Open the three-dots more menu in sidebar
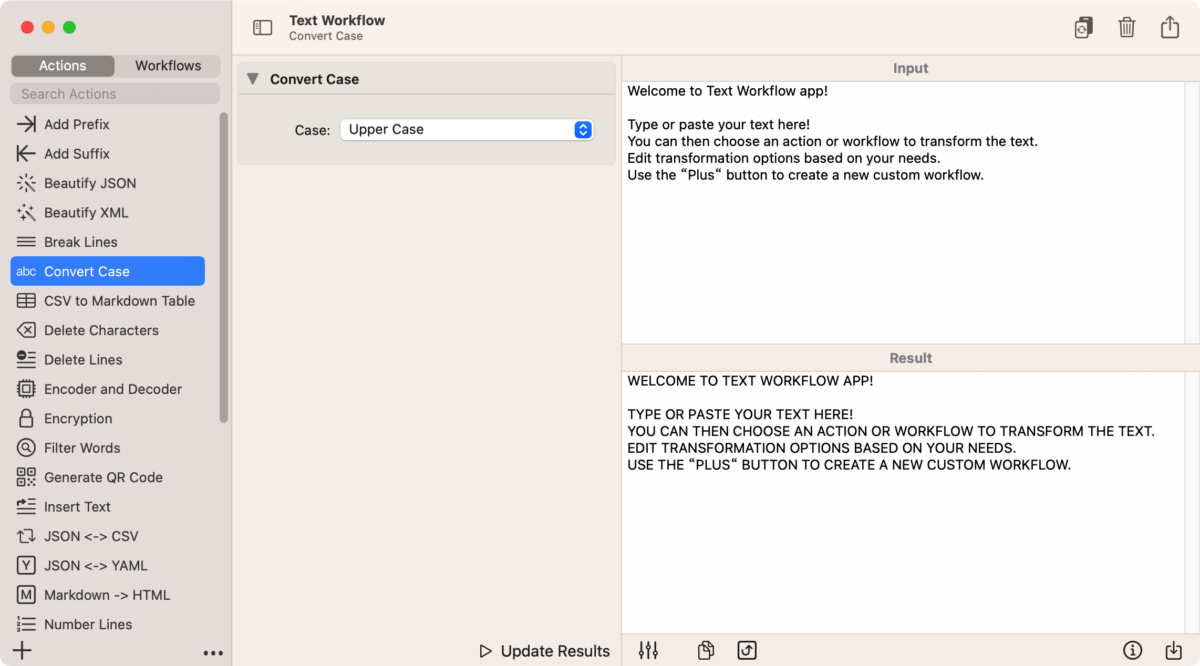Viewport: 1200px width, 666px height. pyautogui.click(x=213, y=653)
